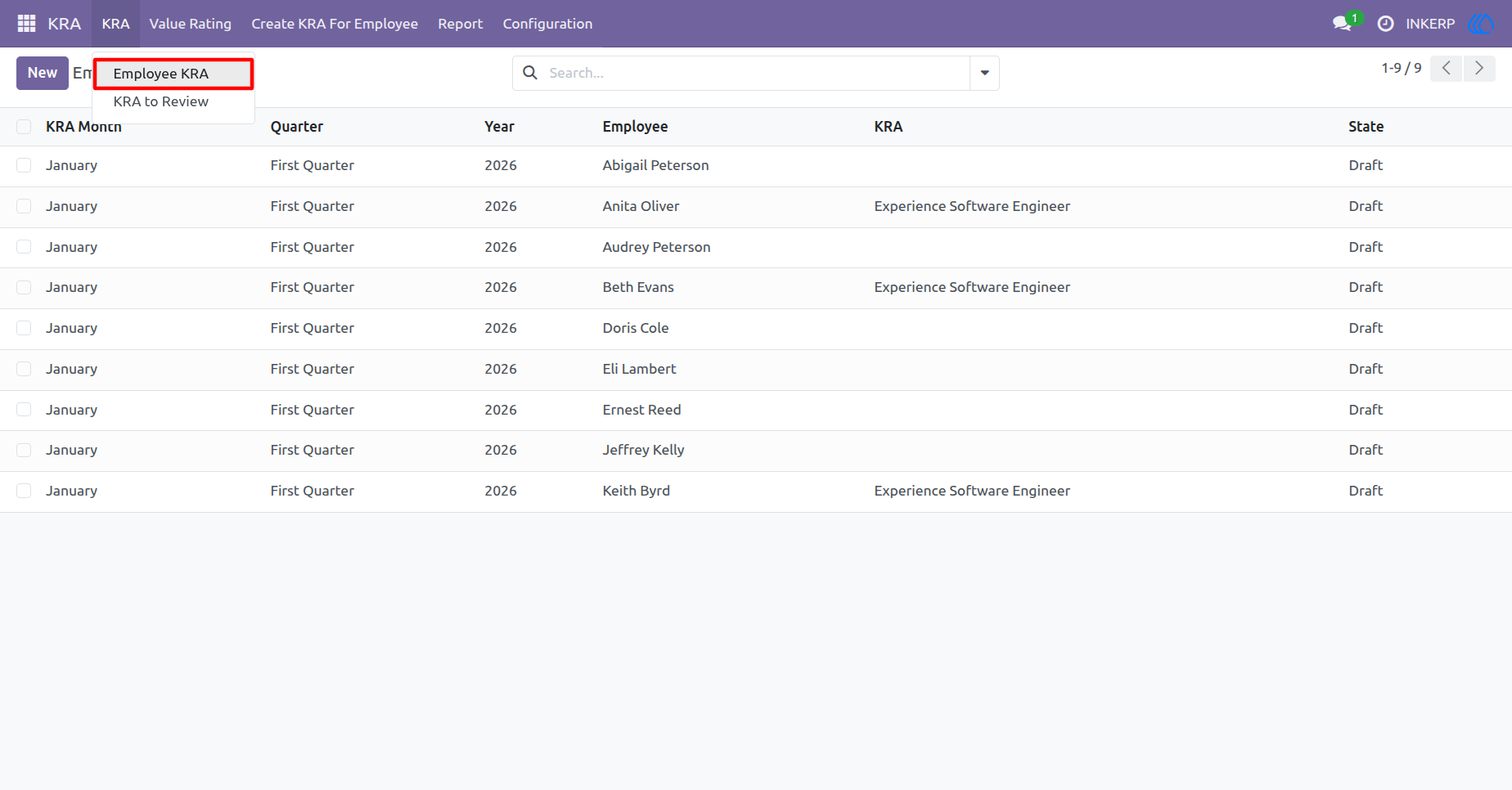This screenshot has width=1512, height=790.
Task: Sort by the State column header
Action: pos(1366,127)
